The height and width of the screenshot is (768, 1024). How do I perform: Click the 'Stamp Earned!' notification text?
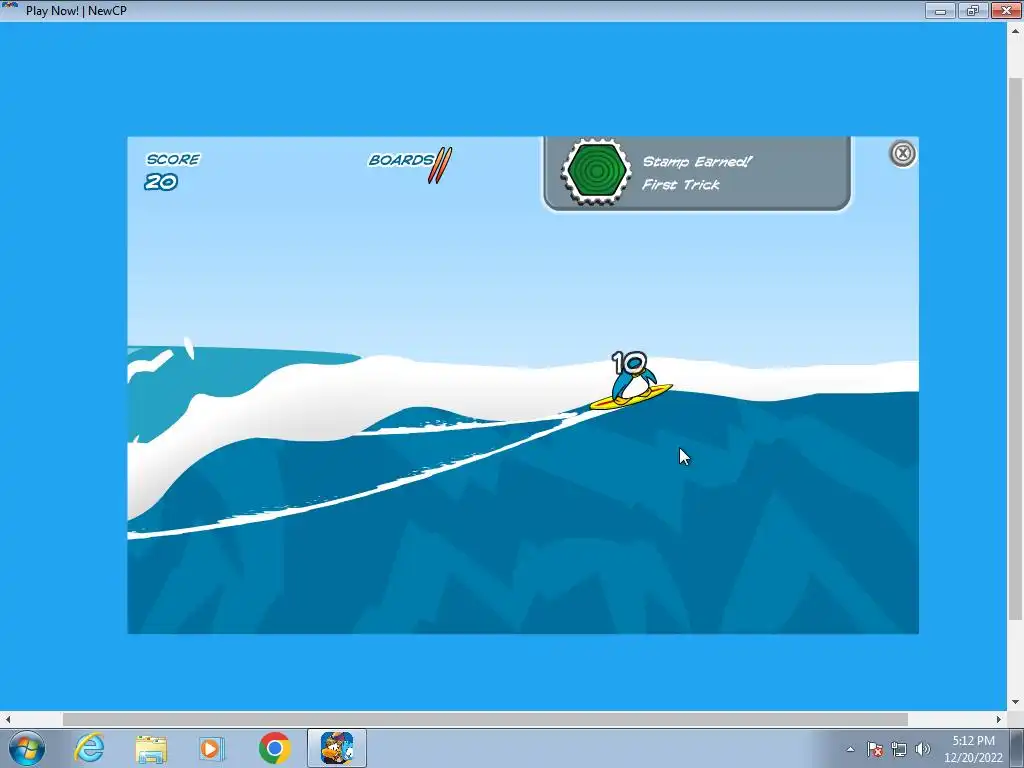[x=697, y=162]
